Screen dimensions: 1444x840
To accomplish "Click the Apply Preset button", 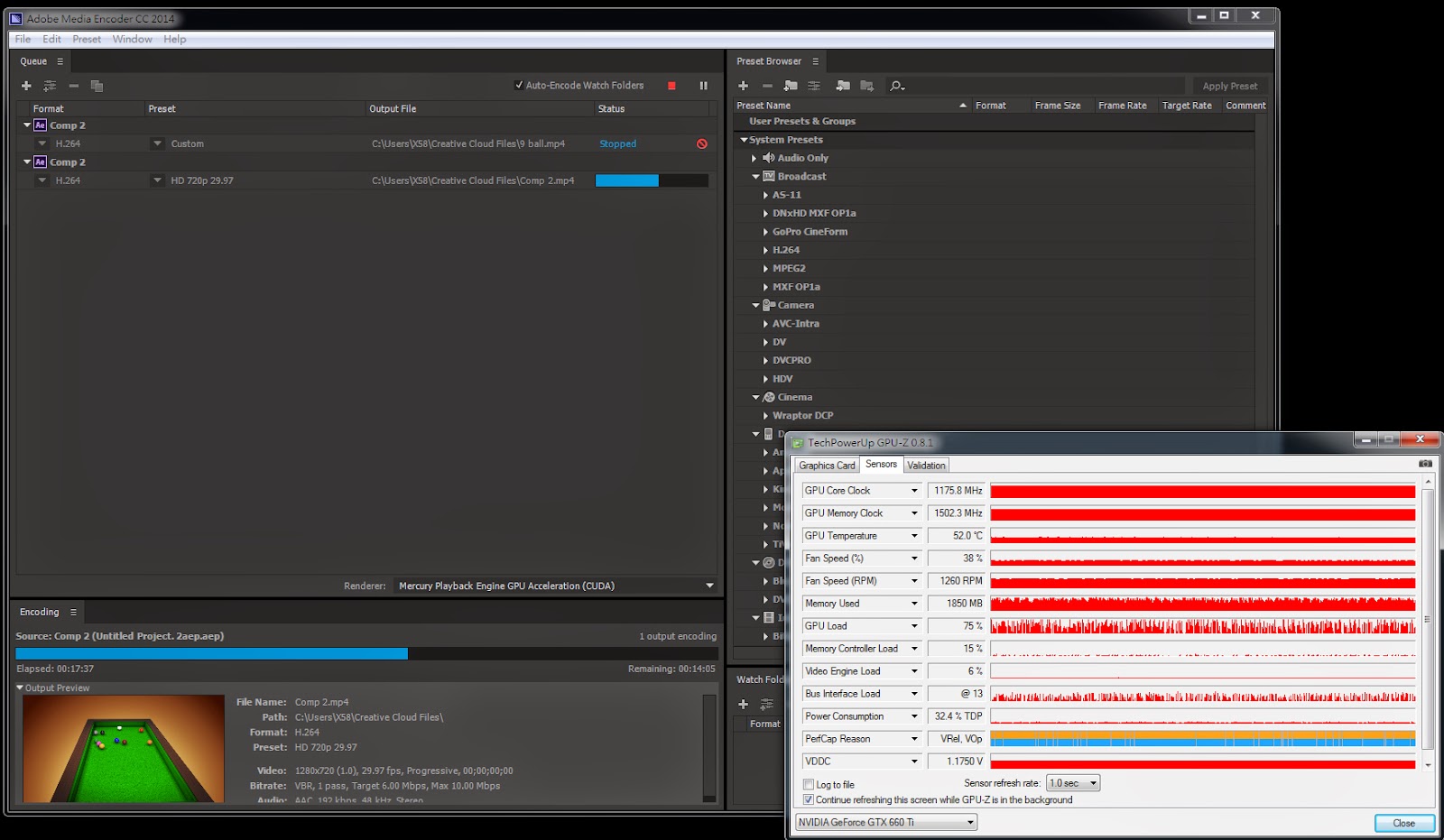I will click(1229, 86).
